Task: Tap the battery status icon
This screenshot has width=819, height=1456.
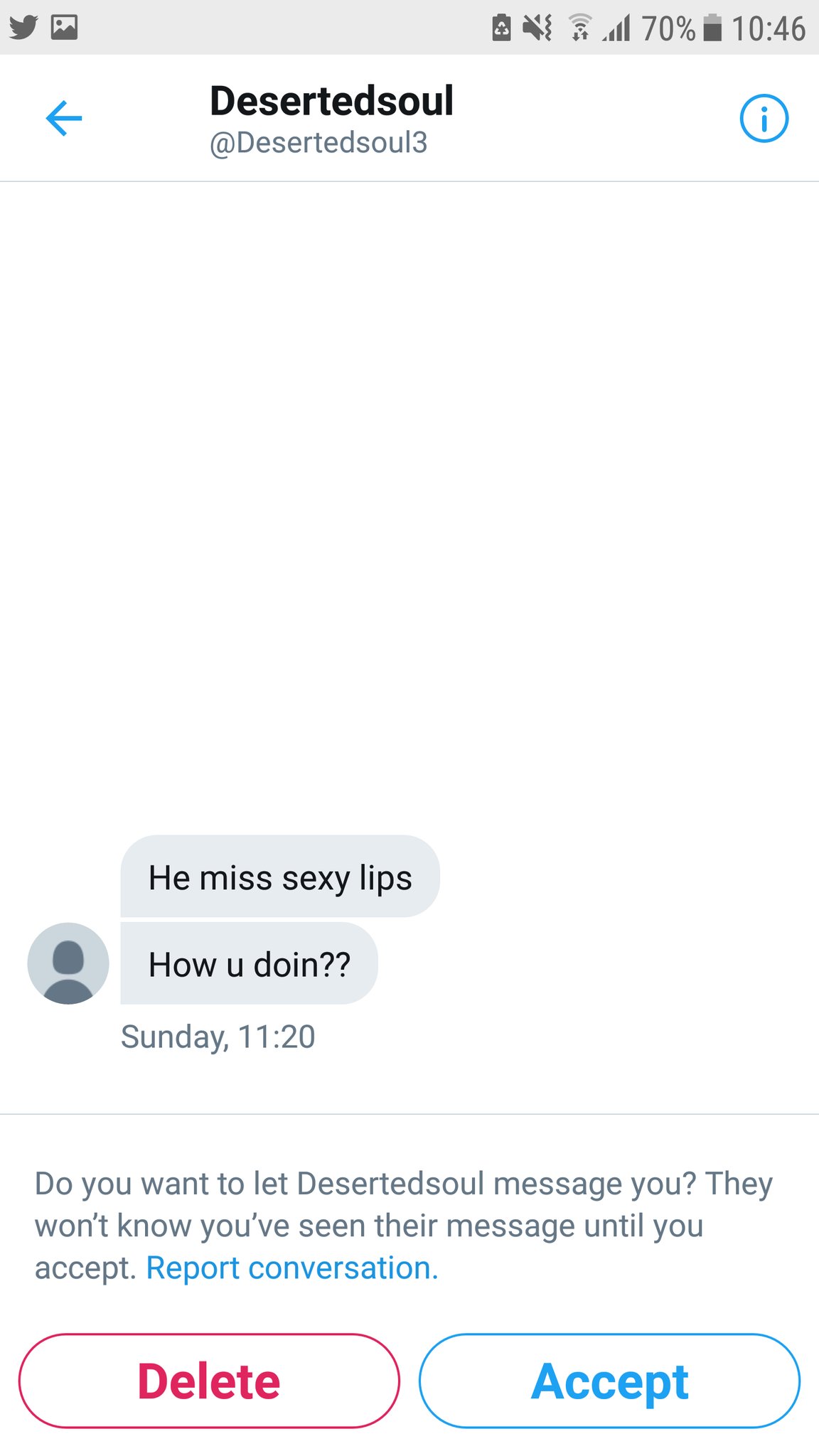Action: pos(712,28)
